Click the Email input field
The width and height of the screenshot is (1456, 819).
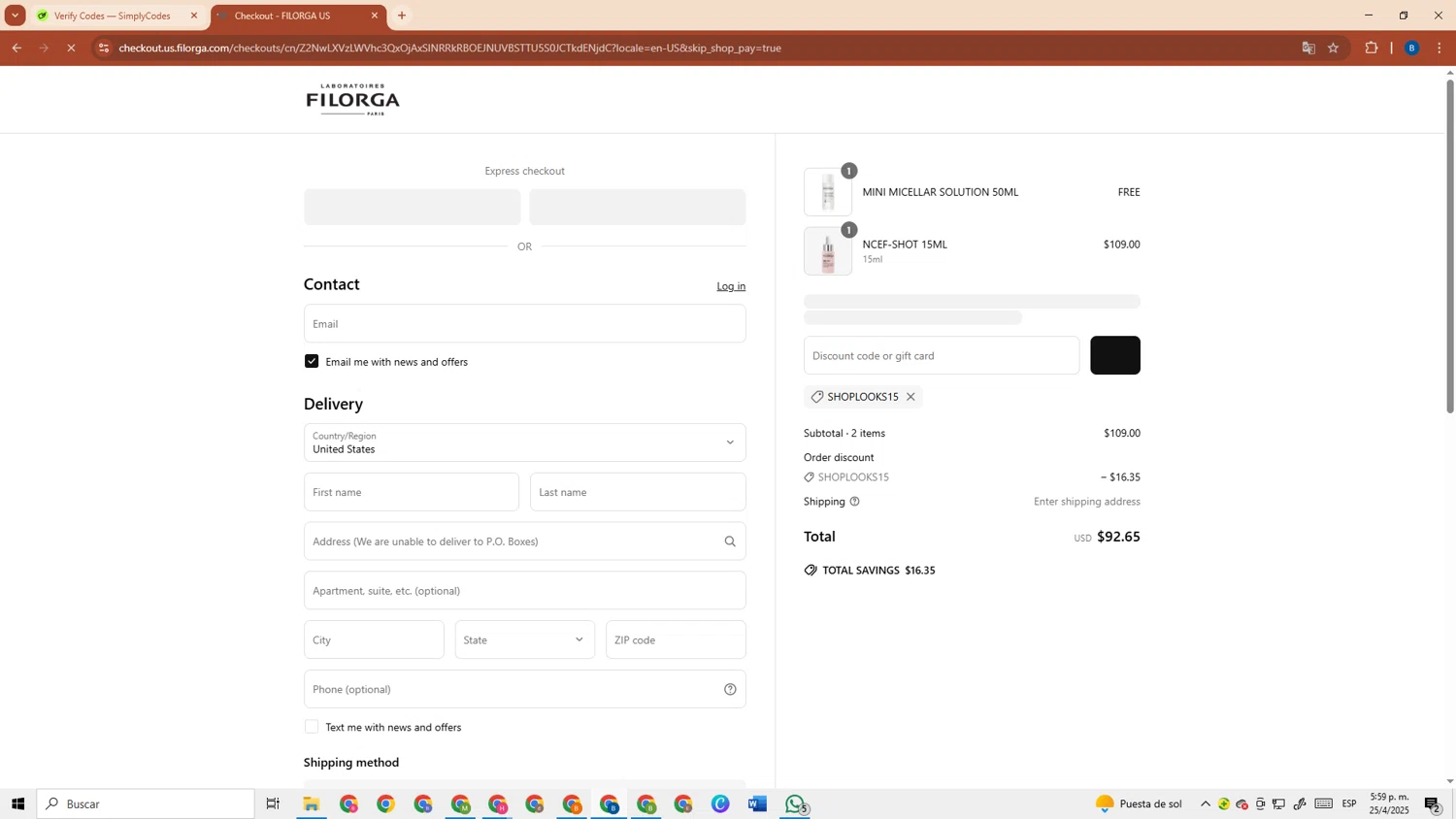point(525,323)
